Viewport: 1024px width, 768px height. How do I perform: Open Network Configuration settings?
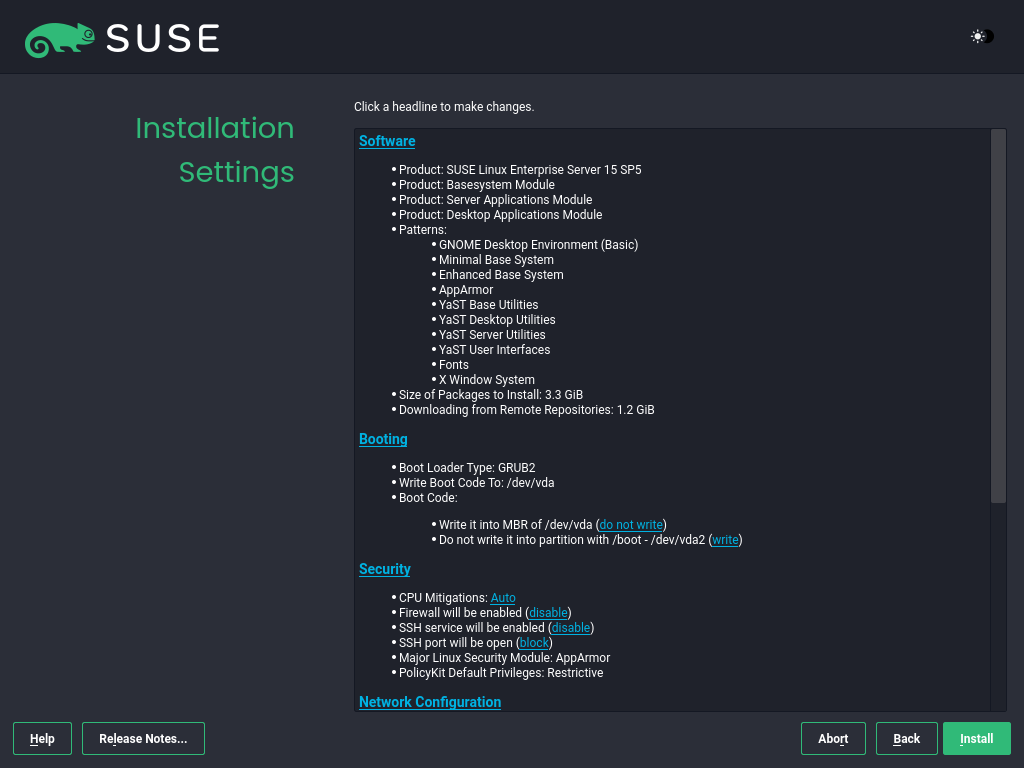[429, 702]
